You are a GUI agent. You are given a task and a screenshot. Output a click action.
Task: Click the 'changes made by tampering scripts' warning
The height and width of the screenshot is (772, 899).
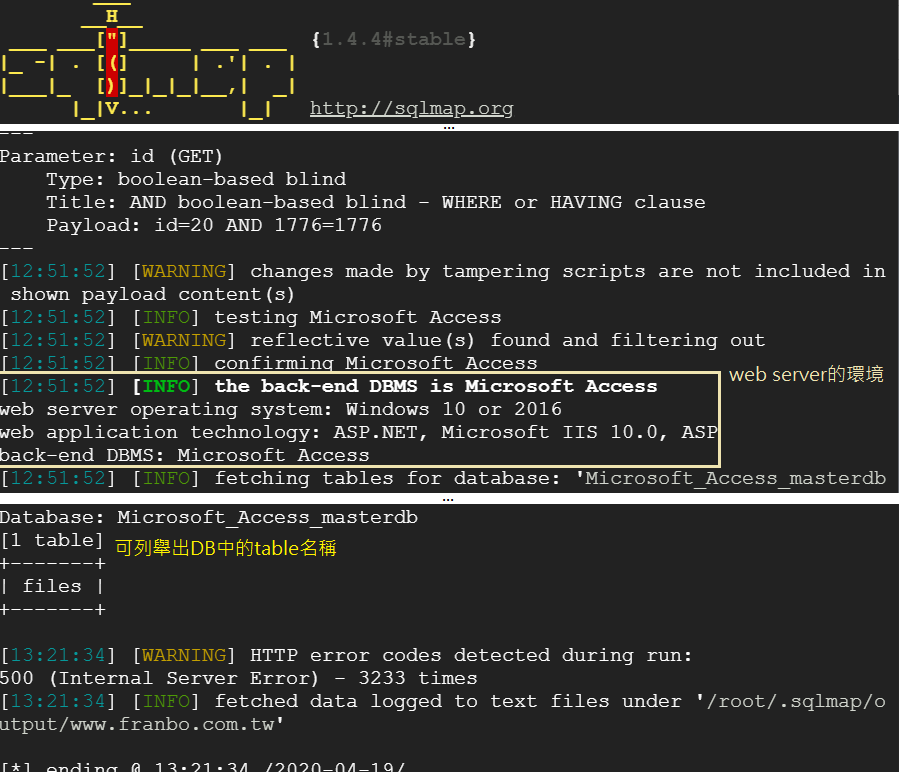[x=443, y=271]
